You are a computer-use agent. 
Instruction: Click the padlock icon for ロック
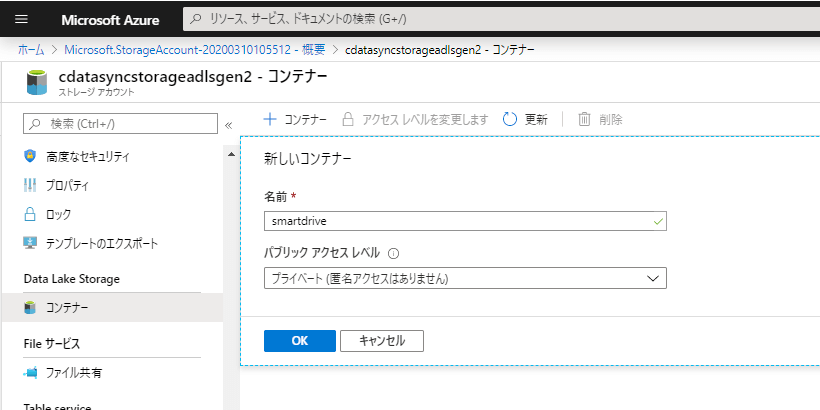(x=30, y=214)
